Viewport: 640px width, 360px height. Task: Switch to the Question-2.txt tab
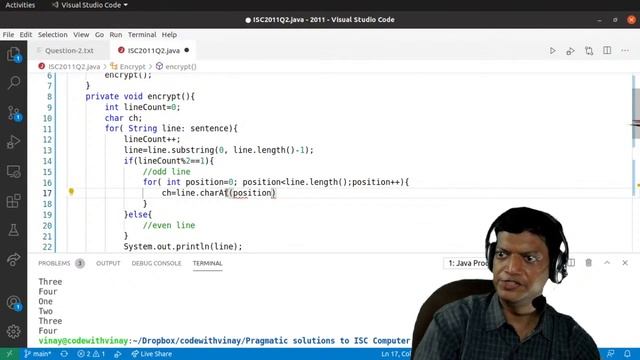tap(69, 51)
